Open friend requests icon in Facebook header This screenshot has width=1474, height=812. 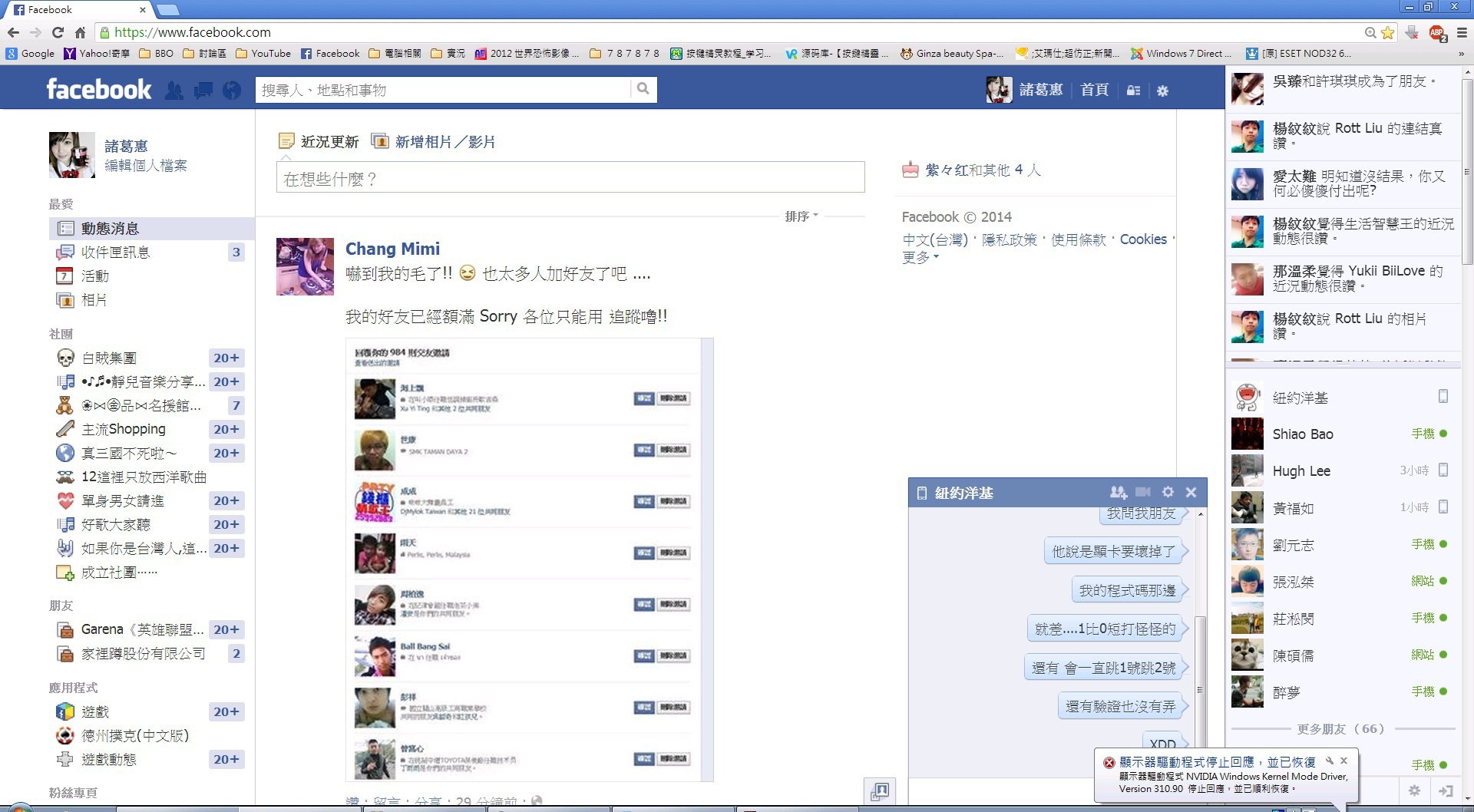coord(174,91)
